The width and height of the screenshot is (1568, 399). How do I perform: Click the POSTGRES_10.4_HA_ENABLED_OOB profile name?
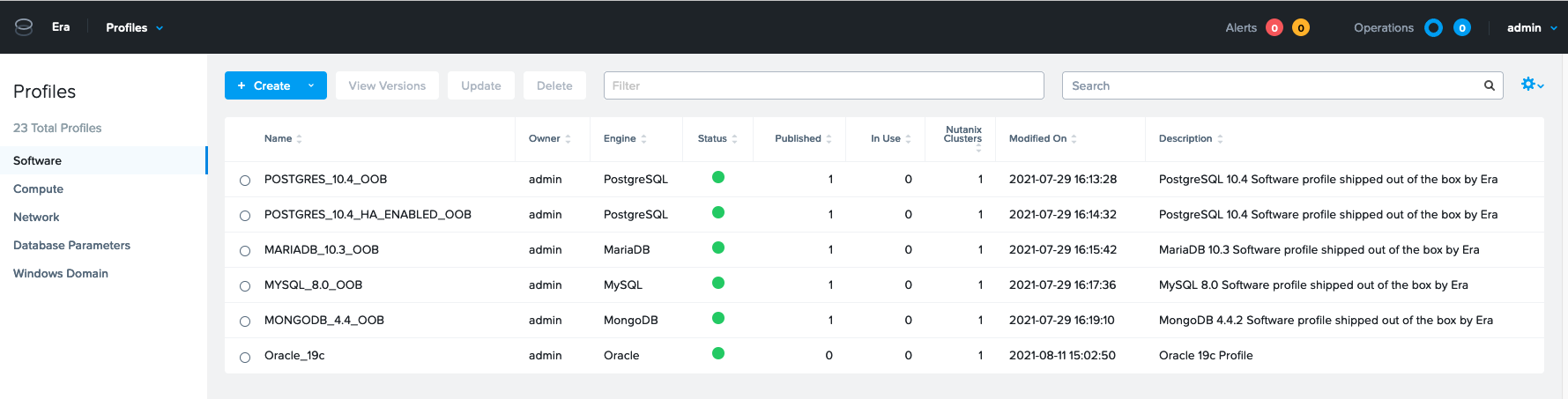[368, 215]
